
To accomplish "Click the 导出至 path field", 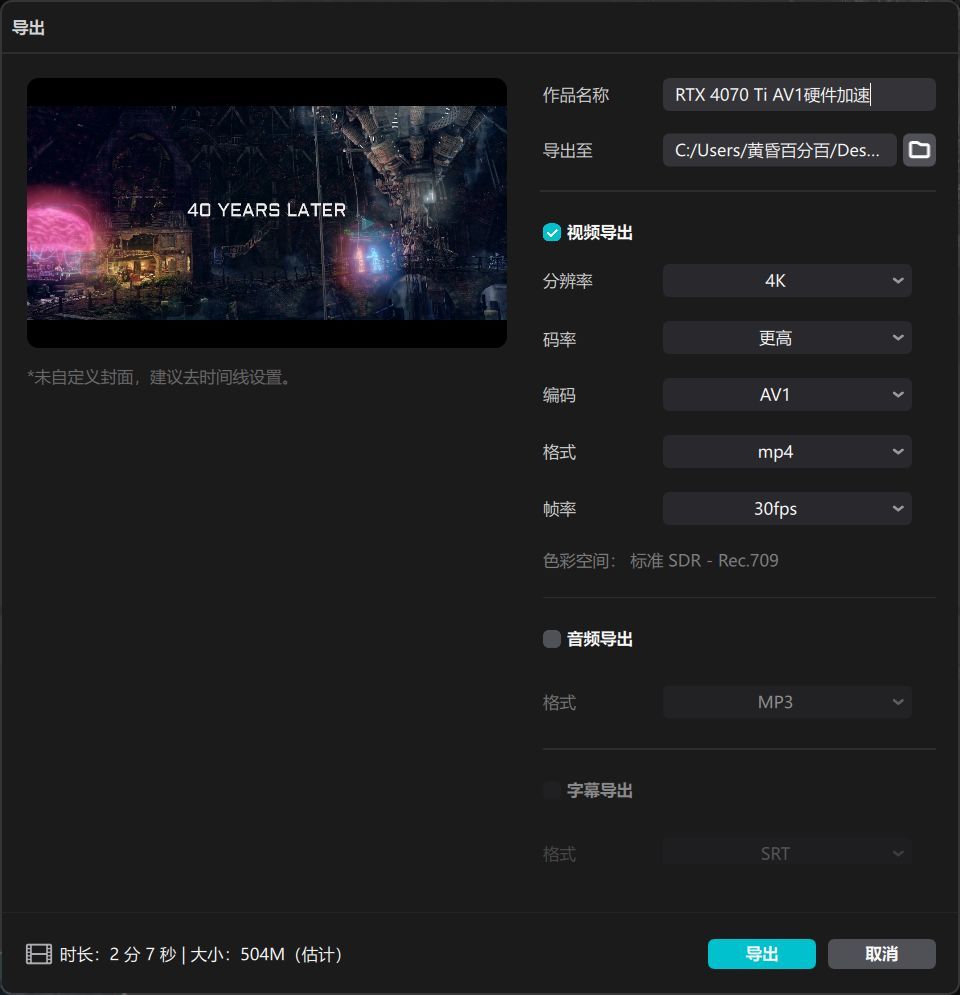I will (779, 150).
